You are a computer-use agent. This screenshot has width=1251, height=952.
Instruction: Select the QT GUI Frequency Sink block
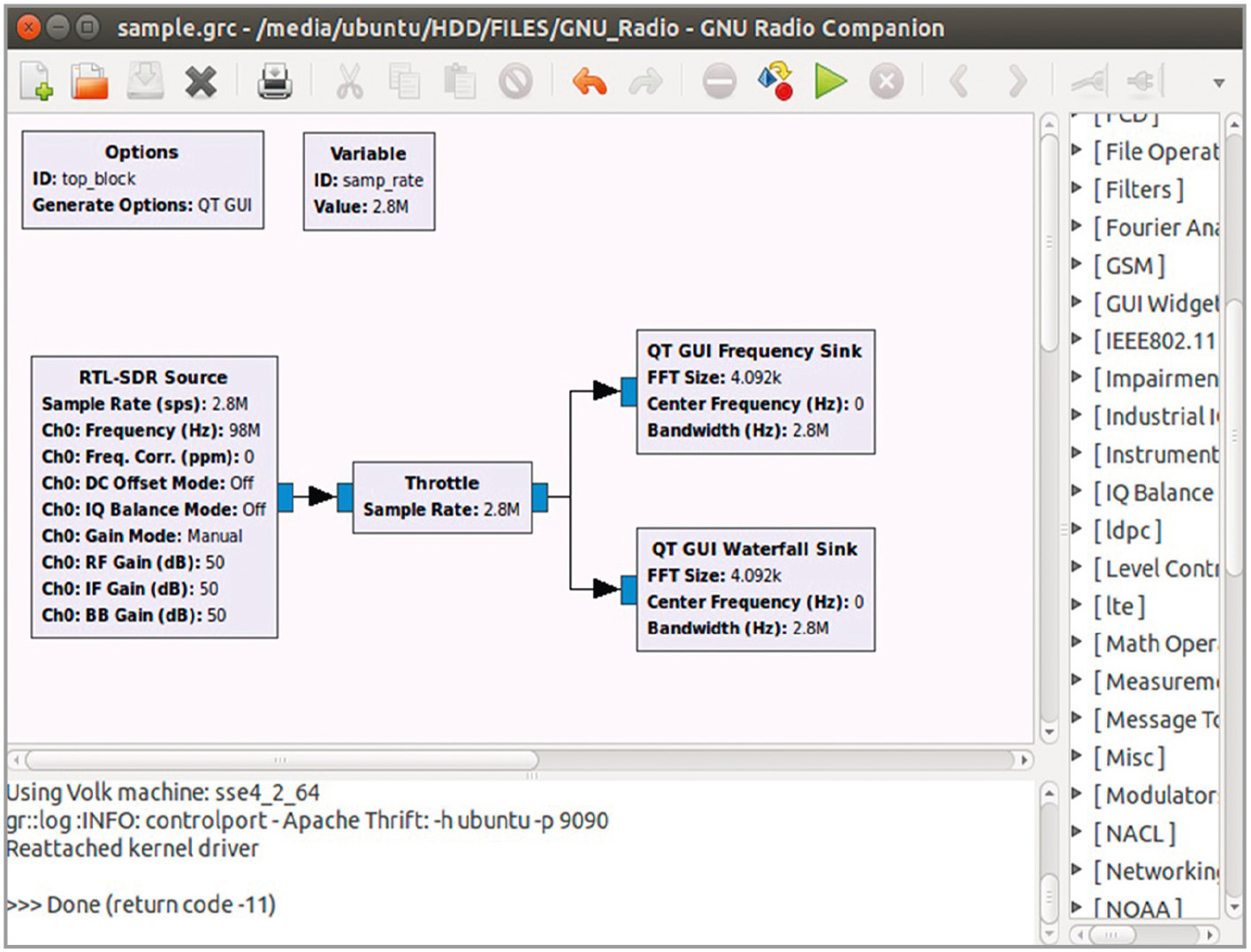coord(756,392)
